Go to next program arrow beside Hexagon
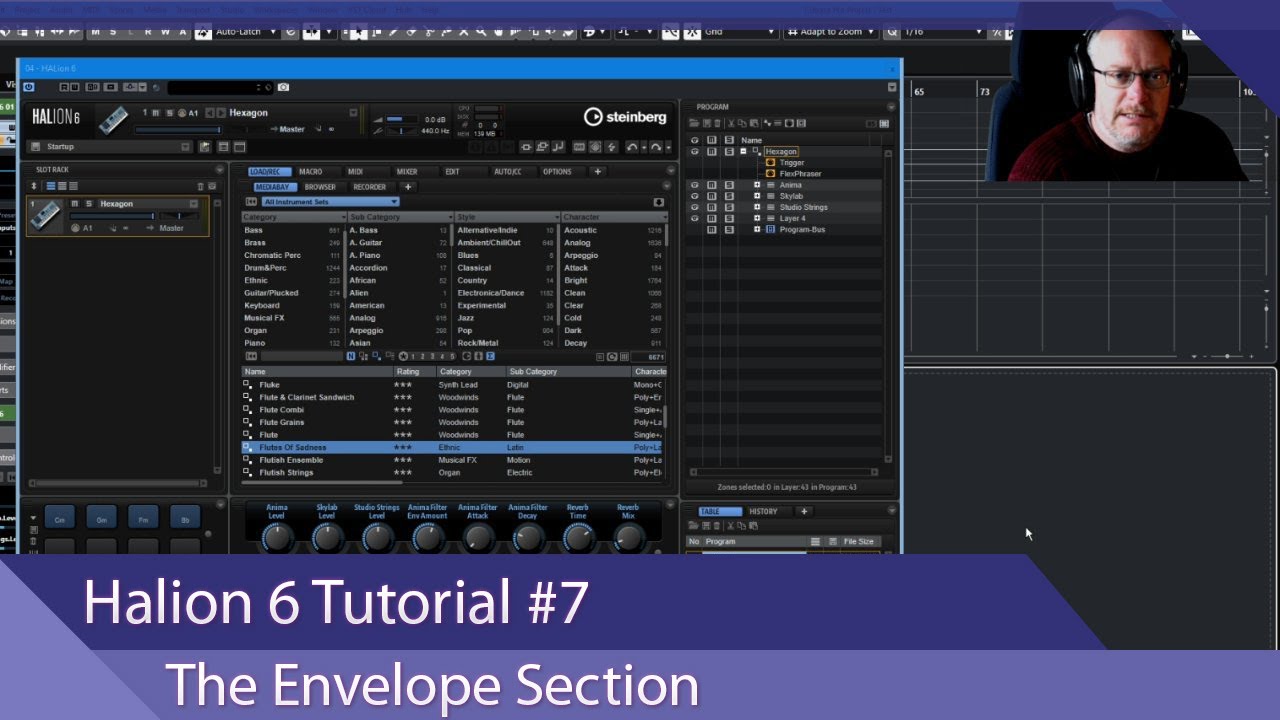The image size is (1280, 720). click(x=221, y=113)
